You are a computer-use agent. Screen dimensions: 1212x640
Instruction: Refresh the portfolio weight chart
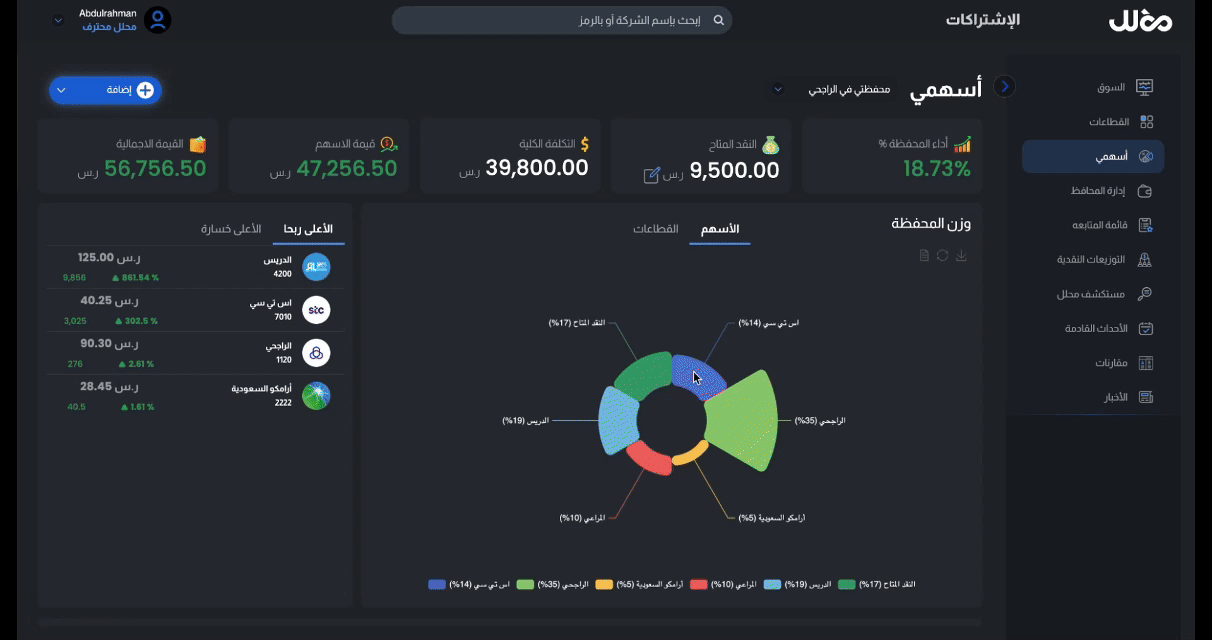[x=942, y=256]
